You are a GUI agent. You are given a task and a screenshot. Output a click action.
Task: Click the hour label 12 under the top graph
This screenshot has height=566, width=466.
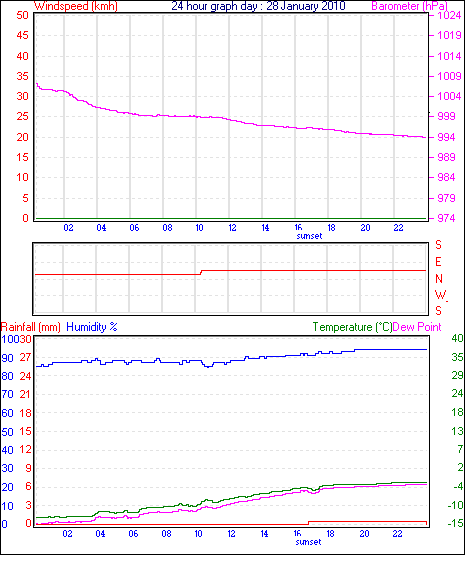tap(232, 228)
